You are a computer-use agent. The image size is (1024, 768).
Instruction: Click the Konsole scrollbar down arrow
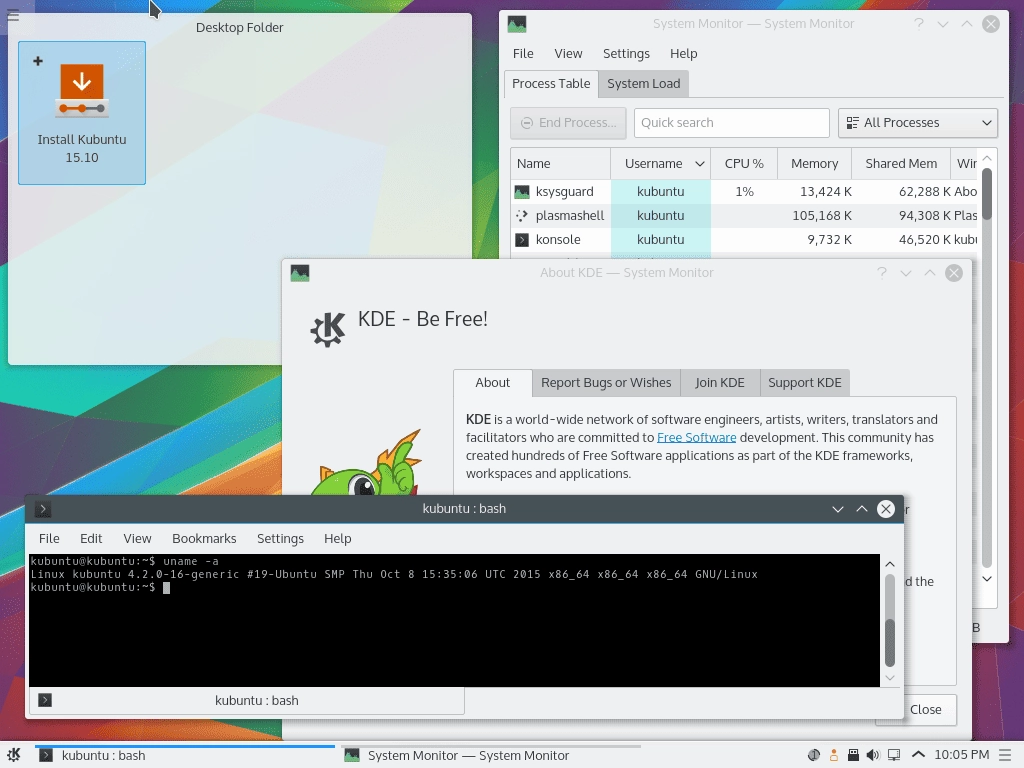click(x=889, y=678)
